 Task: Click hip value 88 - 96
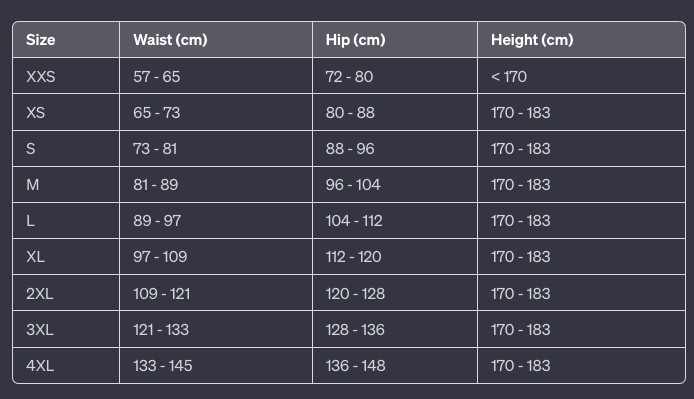pyautogui.click(x=350, y=149)
